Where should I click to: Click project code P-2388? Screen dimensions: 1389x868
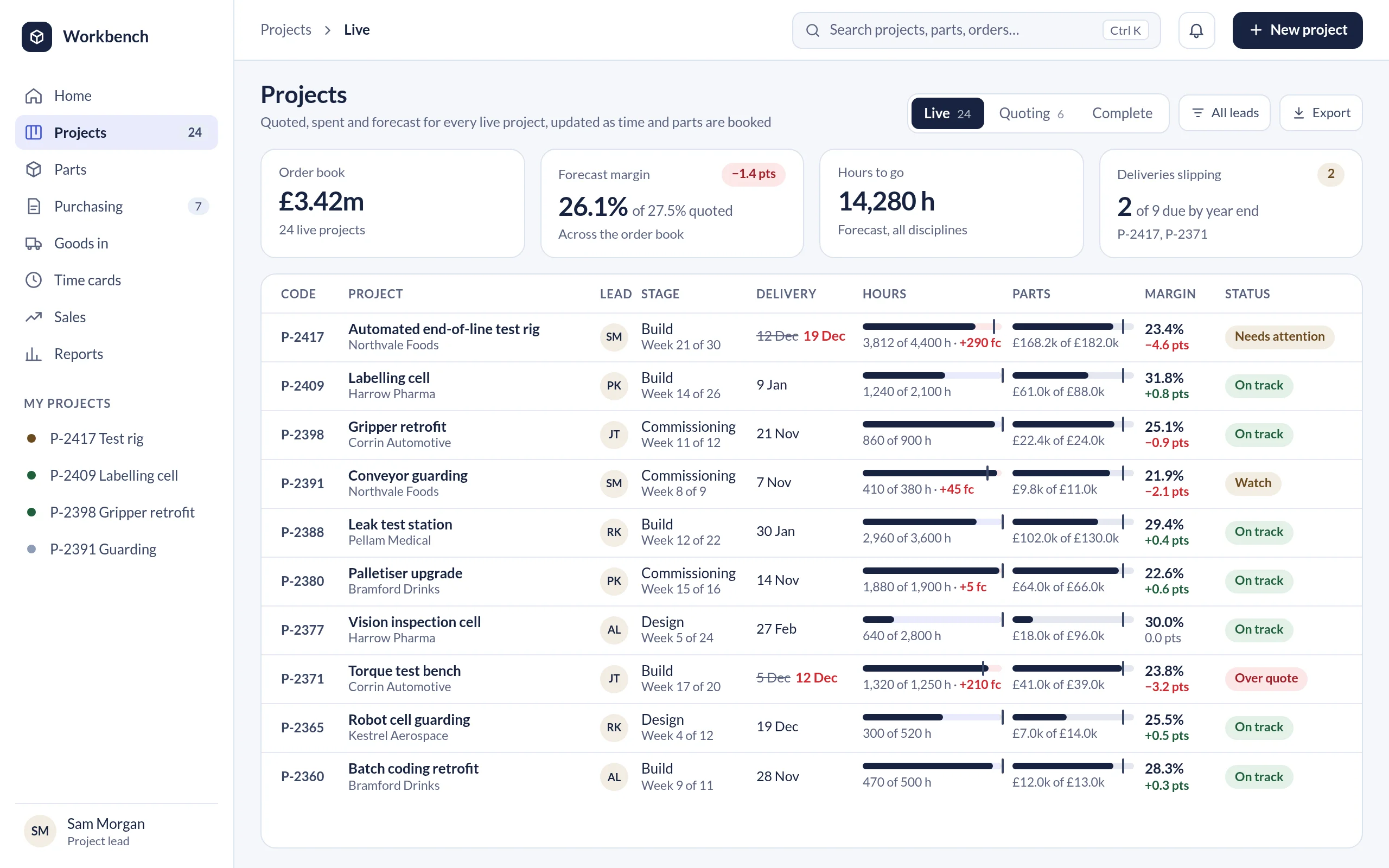tap(302, 532)
